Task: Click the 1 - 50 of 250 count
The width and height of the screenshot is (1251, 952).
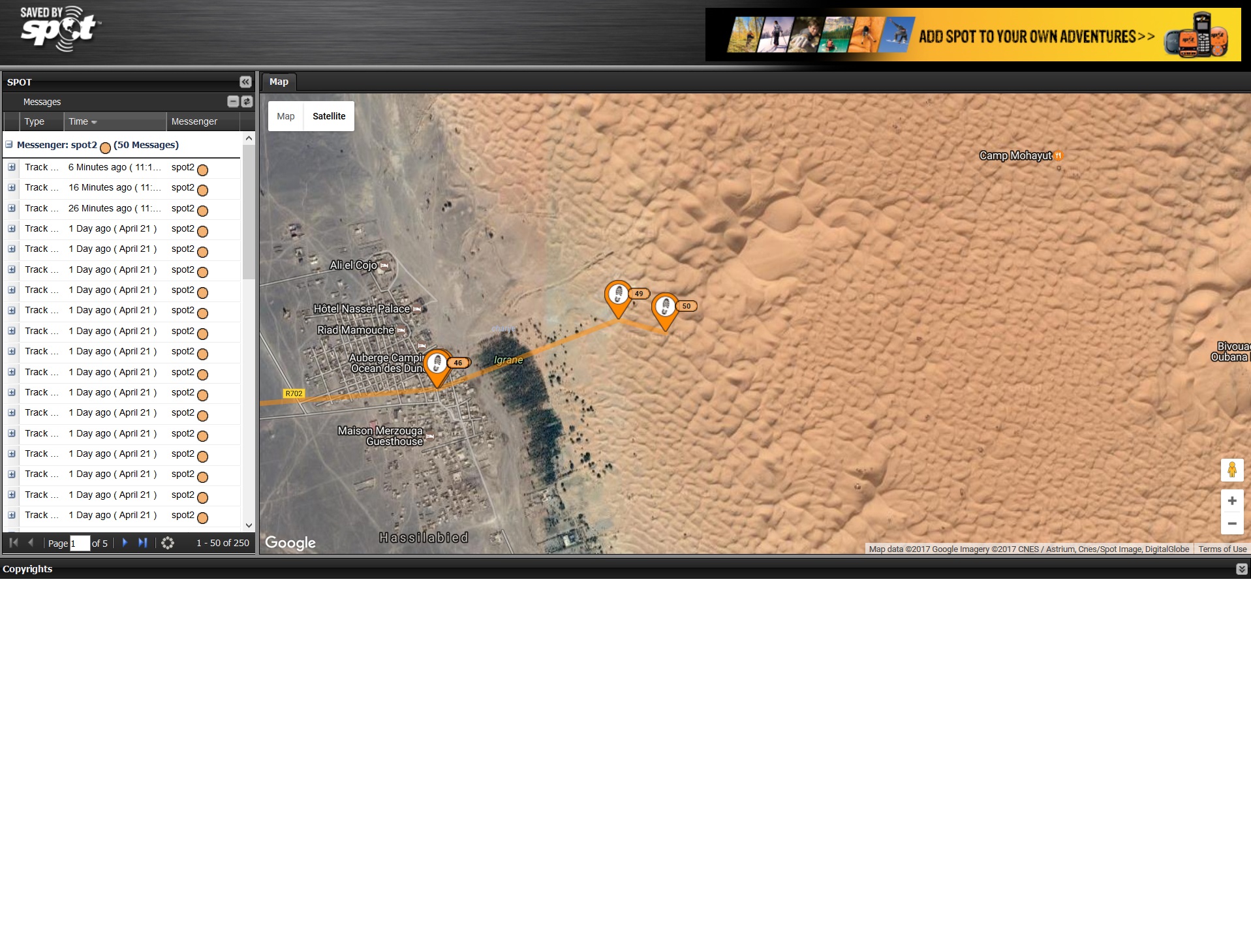Action: tap(223, 543)
